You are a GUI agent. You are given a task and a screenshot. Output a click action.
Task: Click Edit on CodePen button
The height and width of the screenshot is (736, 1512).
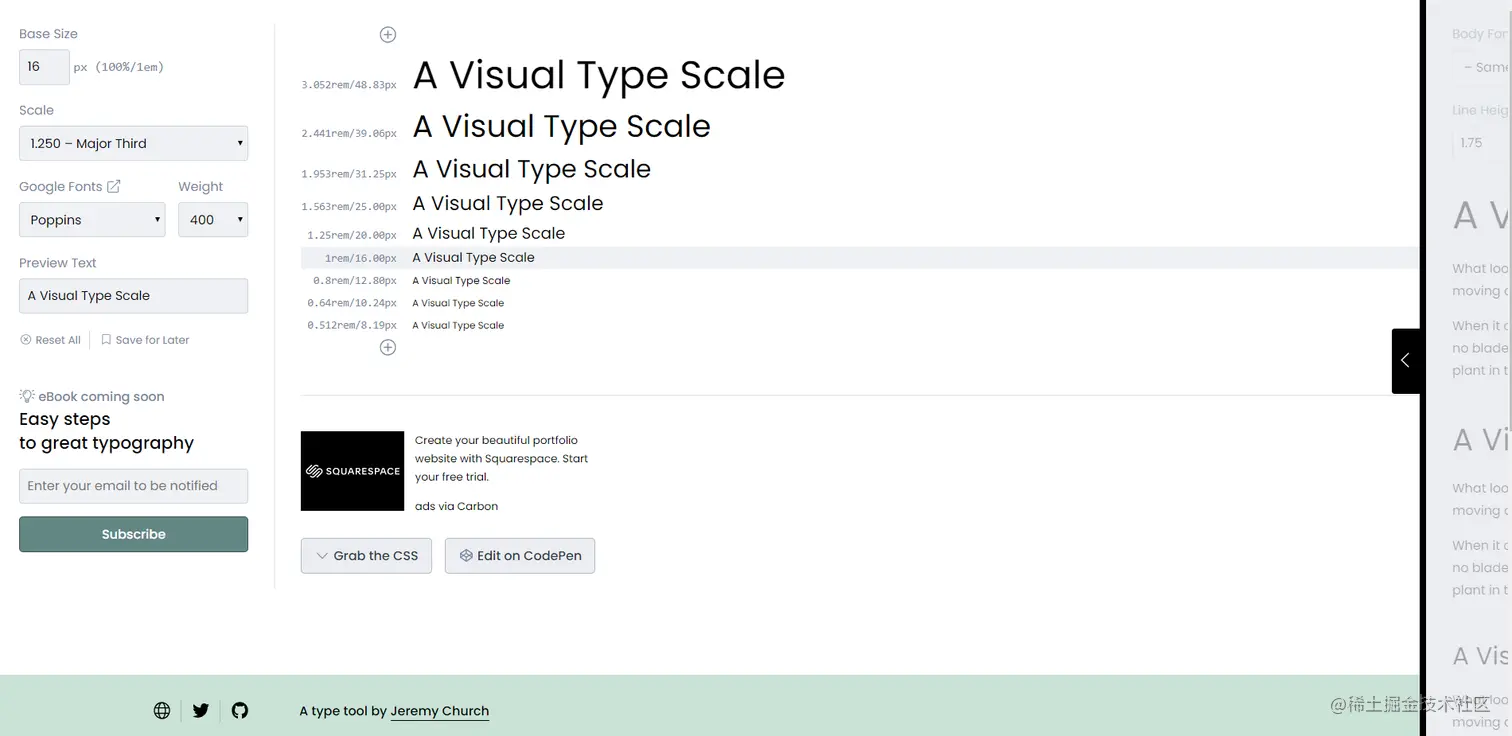pos(519,556)
